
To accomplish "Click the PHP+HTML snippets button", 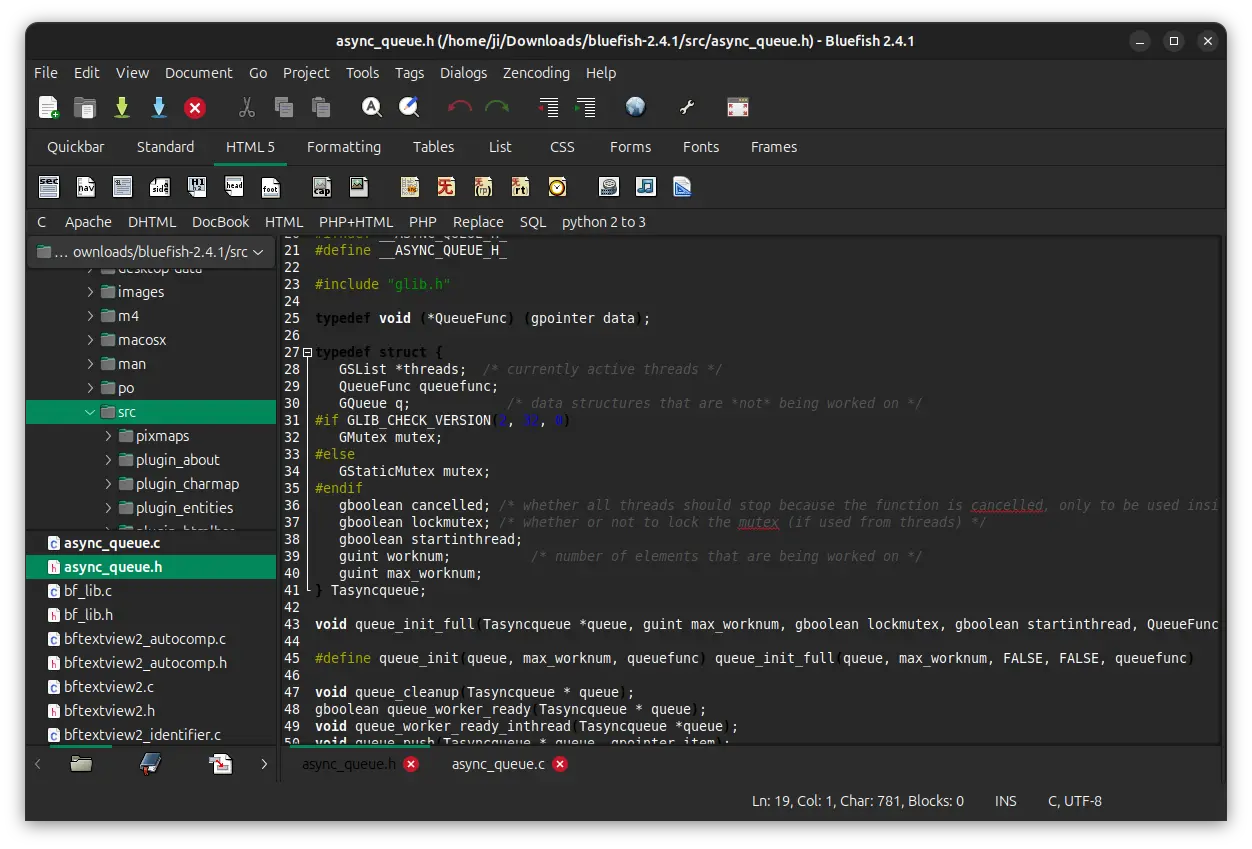I will coord(356,222).
